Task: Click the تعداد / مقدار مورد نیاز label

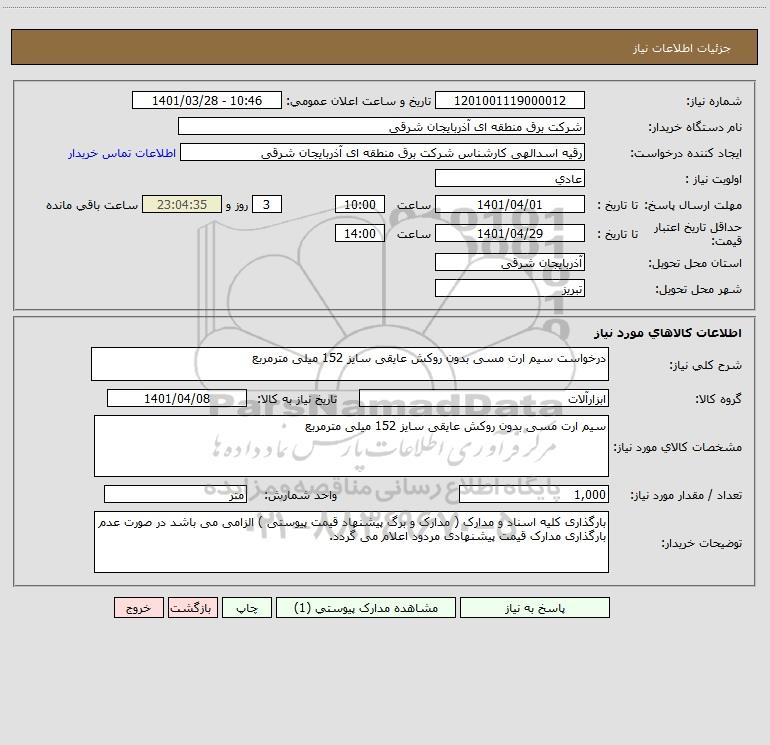Action: pos(686,496)
